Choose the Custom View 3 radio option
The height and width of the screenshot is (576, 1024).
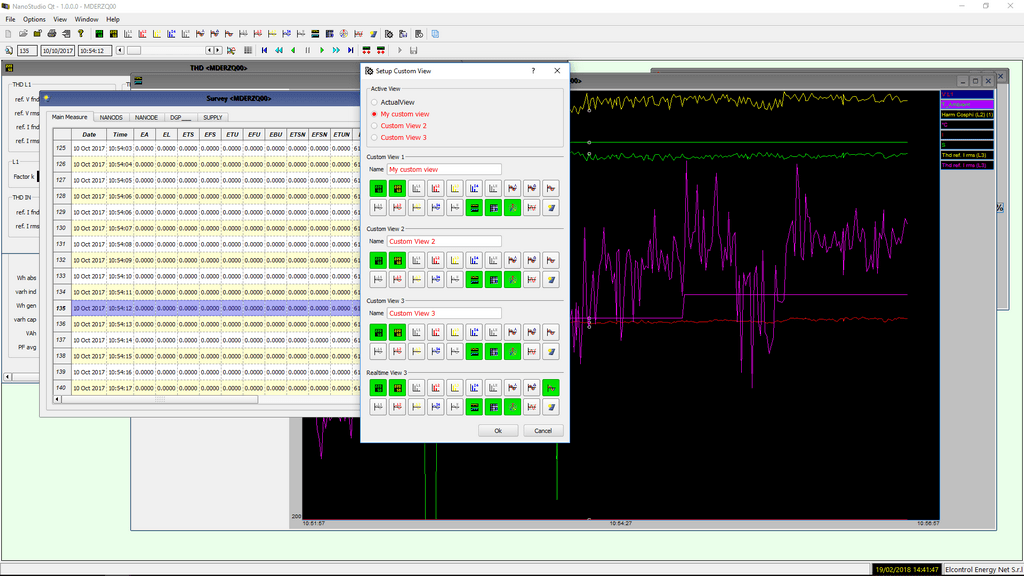click(x=374, y=138)
